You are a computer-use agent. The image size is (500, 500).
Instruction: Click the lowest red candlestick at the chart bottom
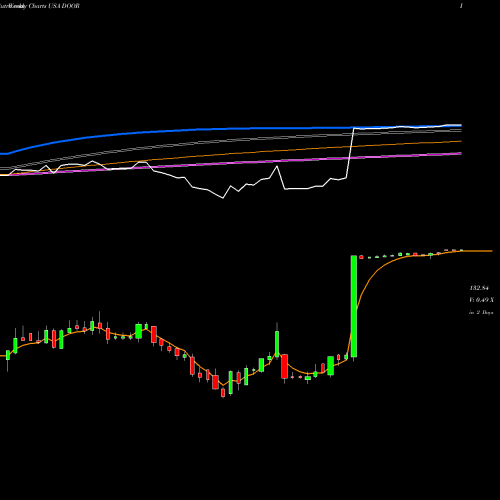point(223,393)
